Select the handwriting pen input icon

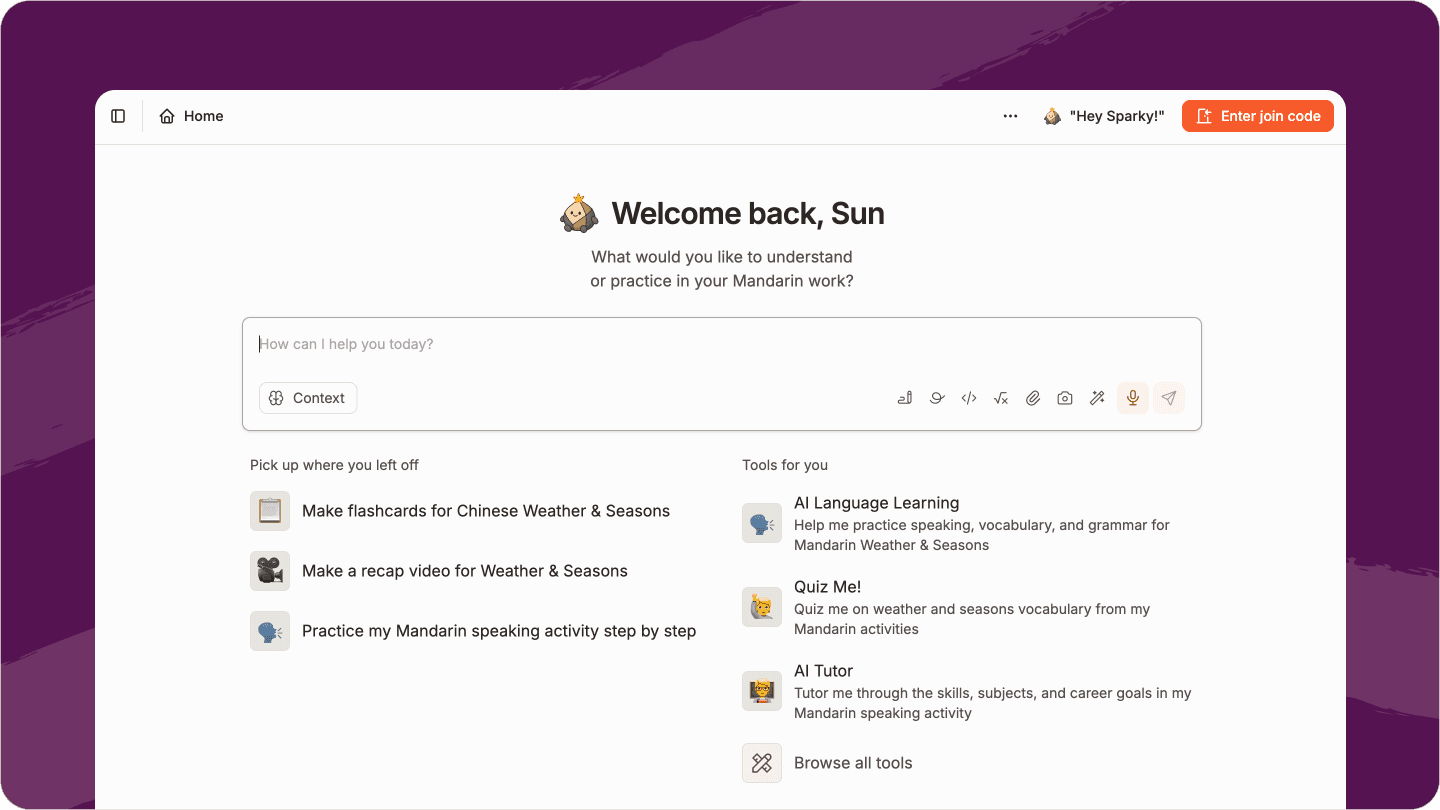(904, 398)
